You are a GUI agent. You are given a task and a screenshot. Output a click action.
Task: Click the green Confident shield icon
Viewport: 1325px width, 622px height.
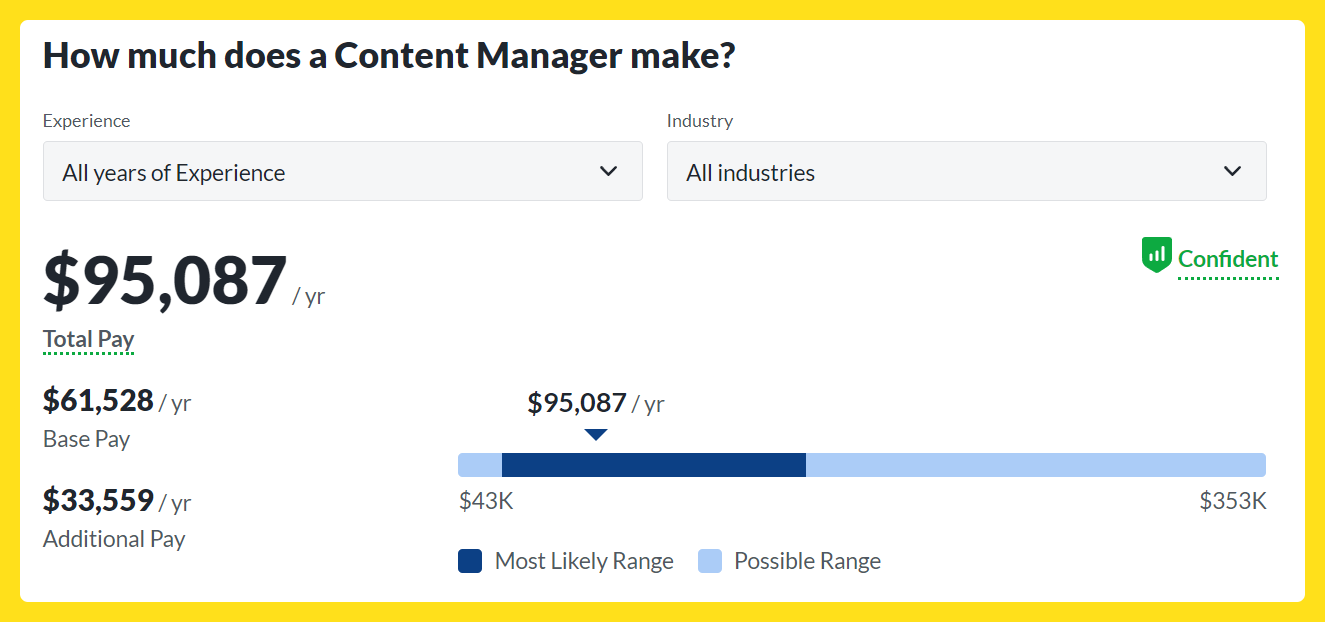(1156, 255)
